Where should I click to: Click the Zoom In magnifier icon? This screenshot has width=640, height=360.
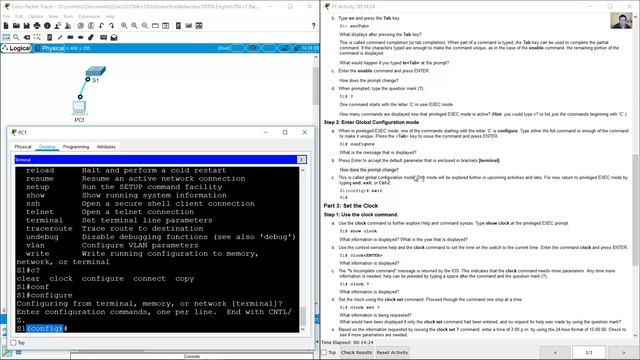pyautogui.click(x=124, y=26)
